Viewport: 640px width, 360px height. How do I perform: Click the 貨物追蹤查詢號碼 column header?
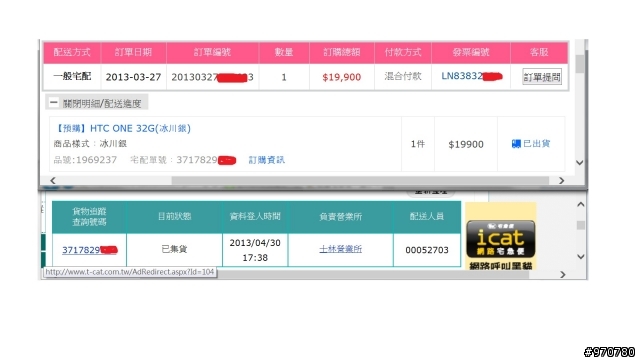point(89,216)
